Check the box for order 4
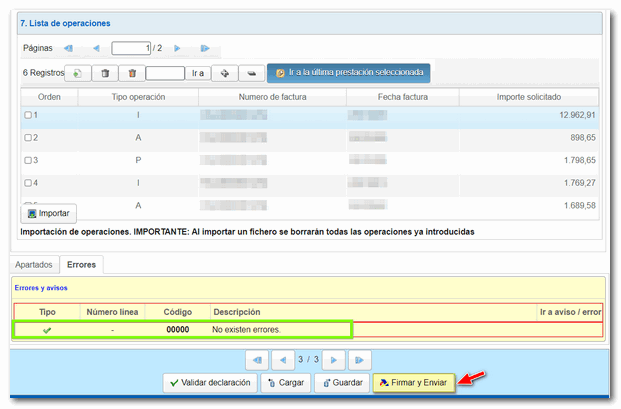The width and height of the screenshot is (621, 409). point(28,183)
